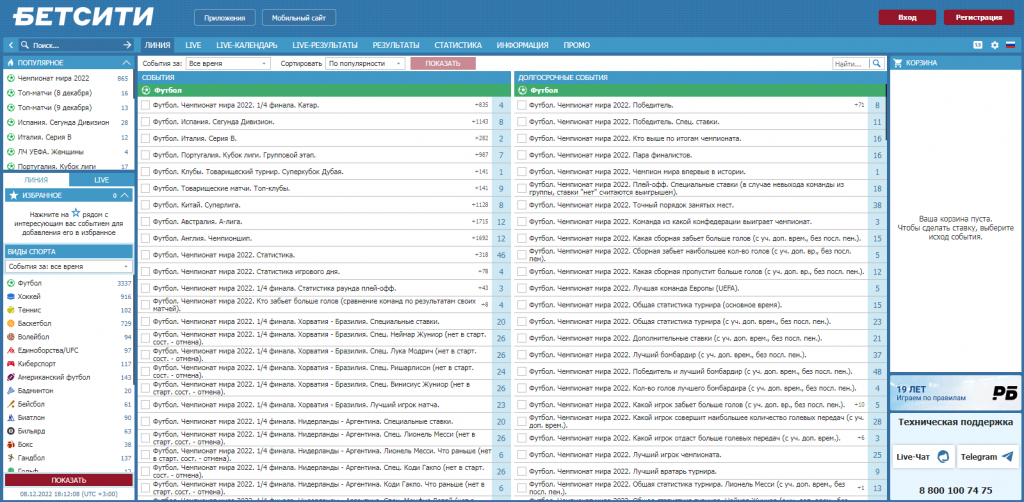Open the 'События за' time dropdown
This screenshot has height=502, width=1024.
228,63
